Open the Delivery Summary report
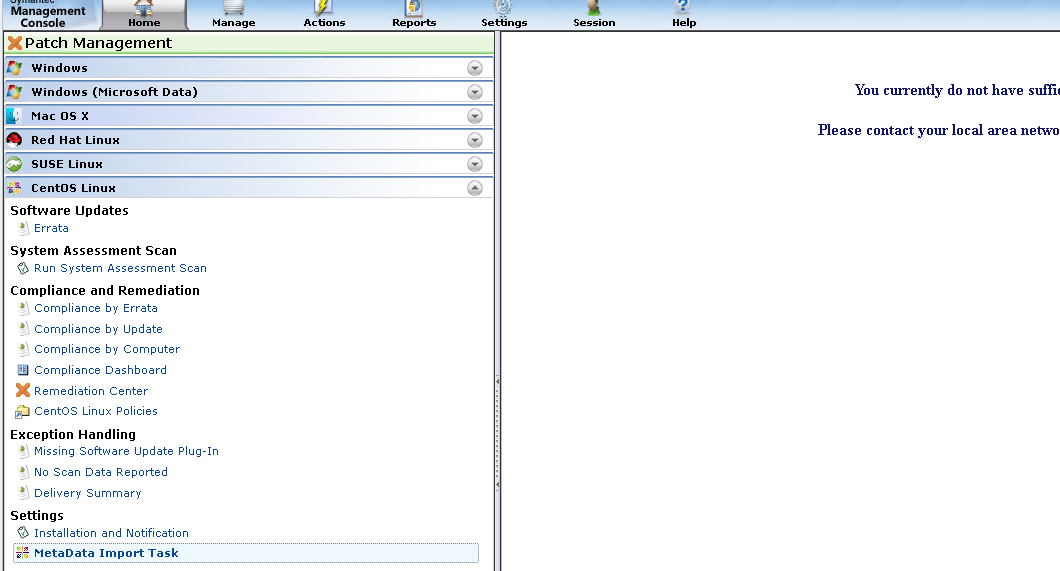 88,493
